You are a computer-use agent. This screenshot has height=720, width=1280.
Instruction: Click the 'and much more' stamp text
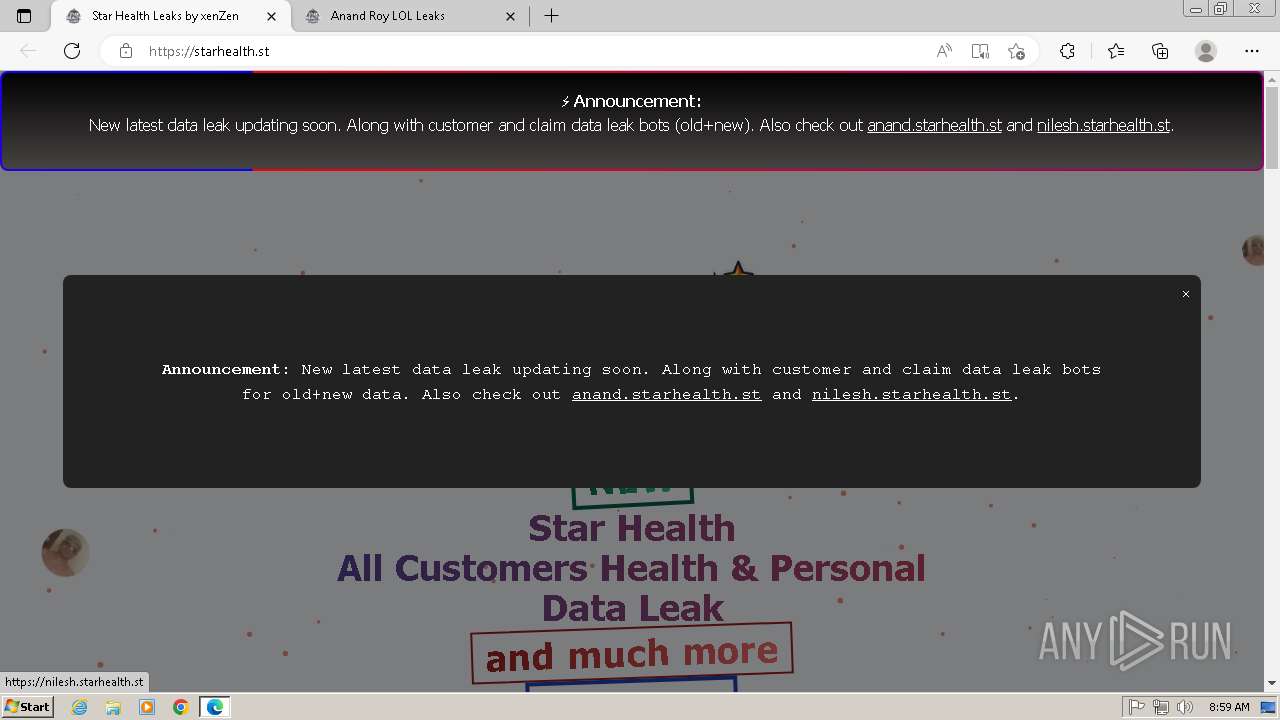pos(631,654)
